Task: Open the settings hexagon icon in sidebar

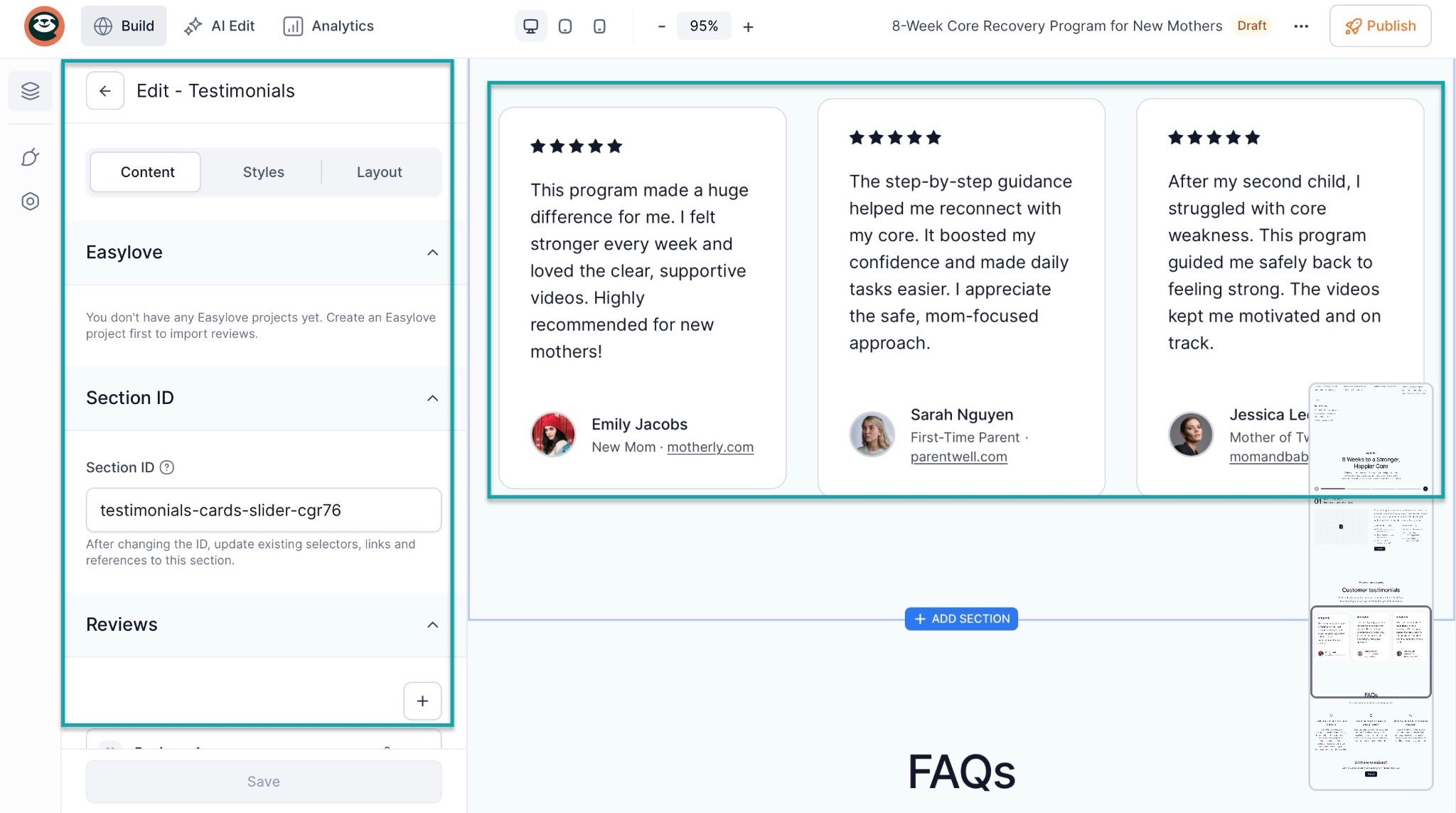Action: pyautogui.click(x=30, y=201)
